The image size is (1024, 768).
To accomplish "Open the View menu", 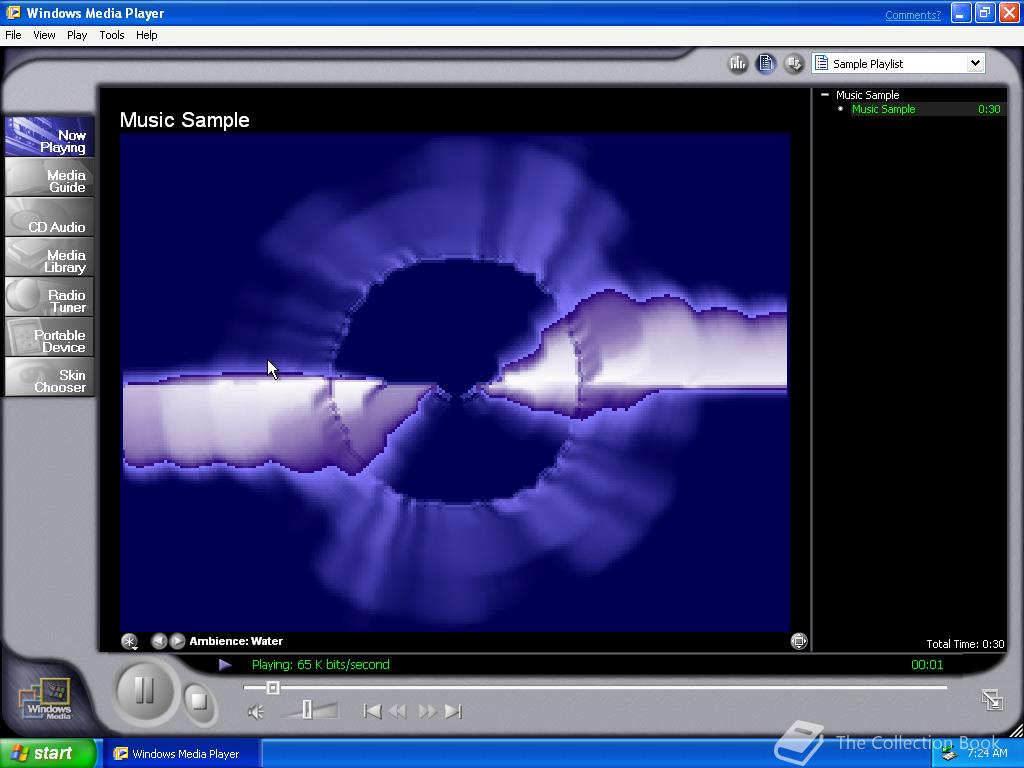I will coord(44,35).
